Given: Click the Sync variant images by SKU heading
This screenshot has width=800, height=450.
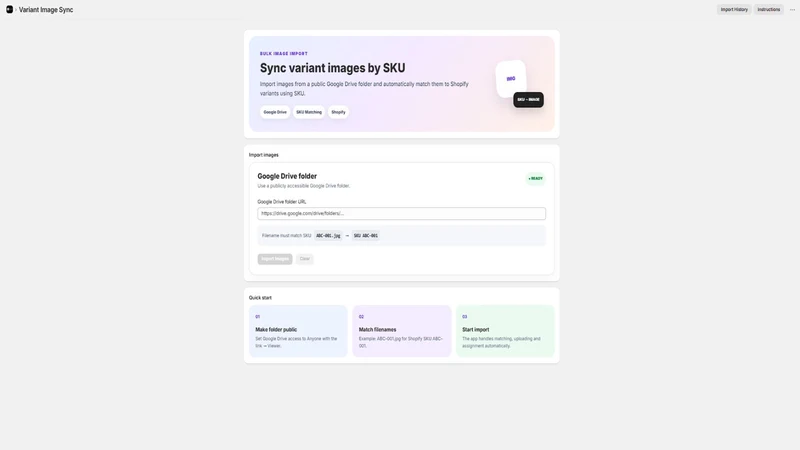Looking at the screenshot, I should click(x=333, y=68).
